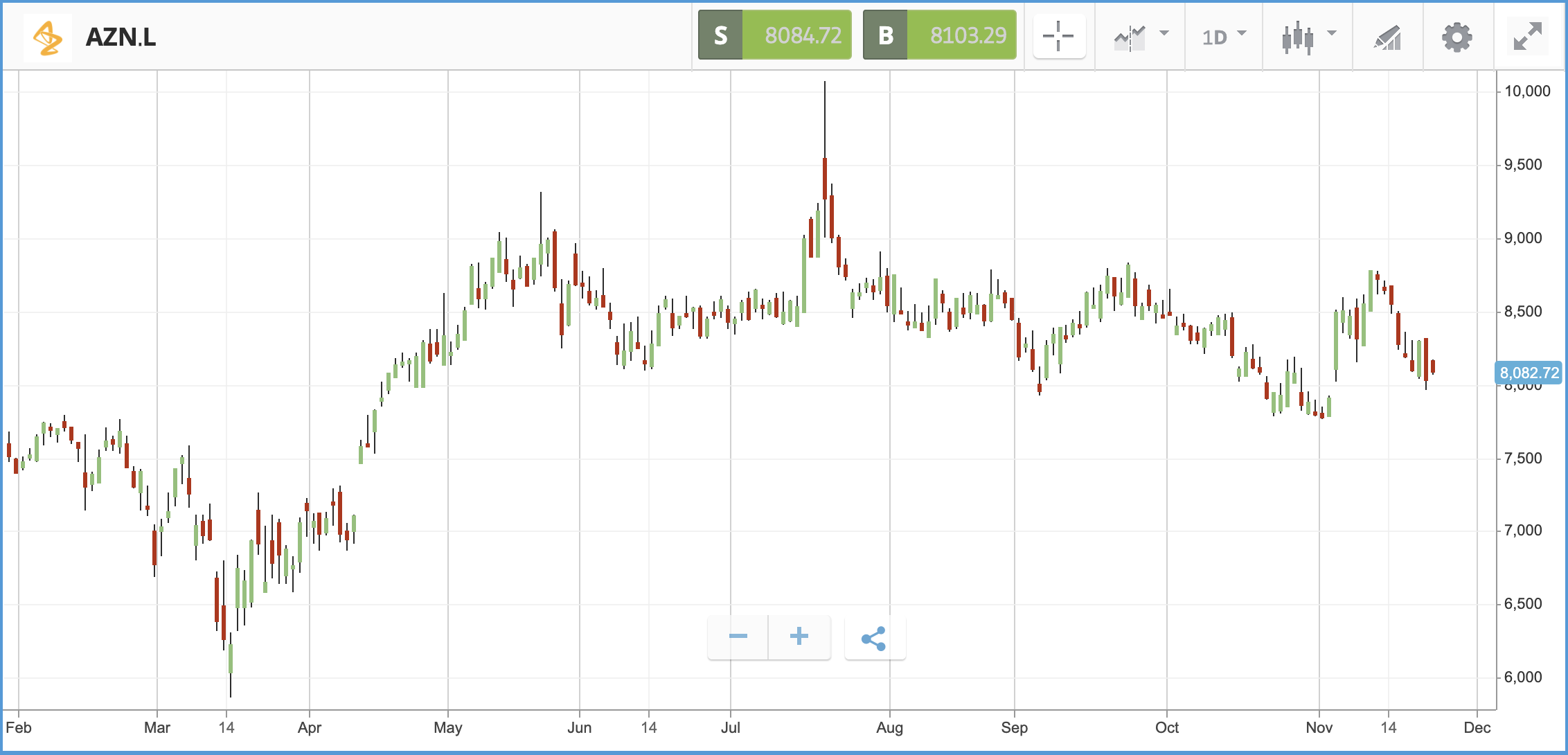Image resolution: width=1568 pixels, height=755 pixels.
Task: Open the drawing tools pencil icon
Action: click(1388, 37)
